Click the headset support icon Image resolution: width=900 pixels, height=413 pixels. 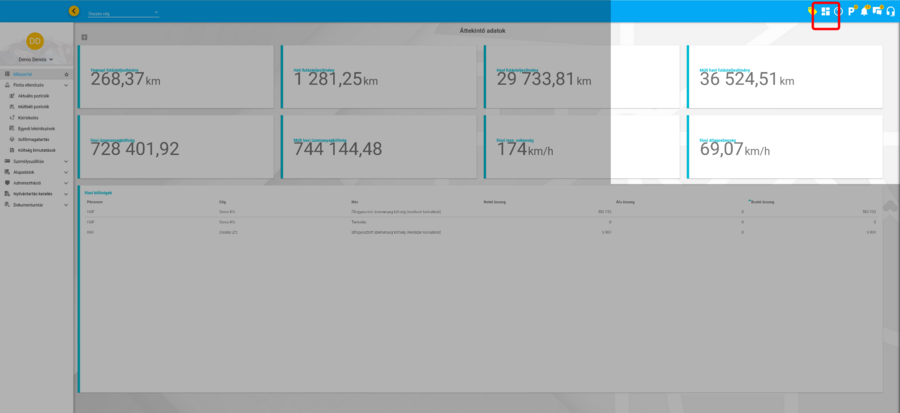click(x=890, y=11)
